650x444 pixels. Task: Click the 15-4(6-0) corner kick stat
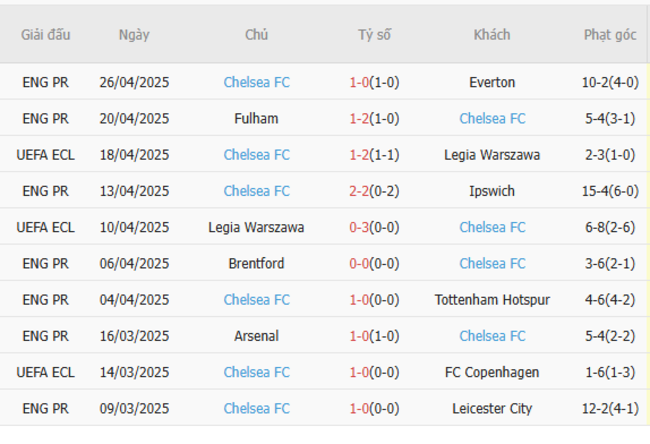tap(610, 191)
